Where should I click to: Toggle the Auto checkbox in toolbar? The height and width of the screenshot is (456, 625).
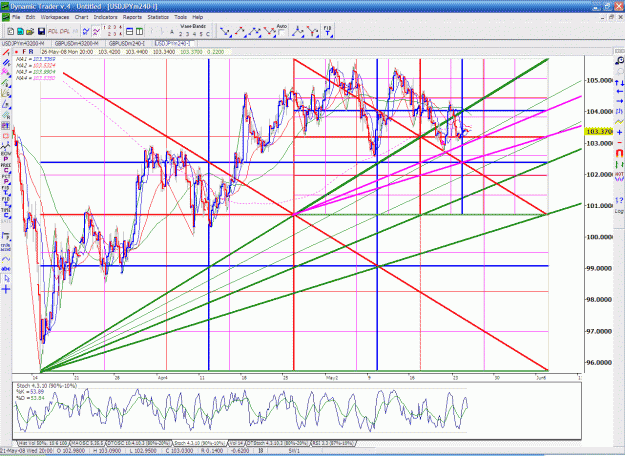[x=281, y=33]
